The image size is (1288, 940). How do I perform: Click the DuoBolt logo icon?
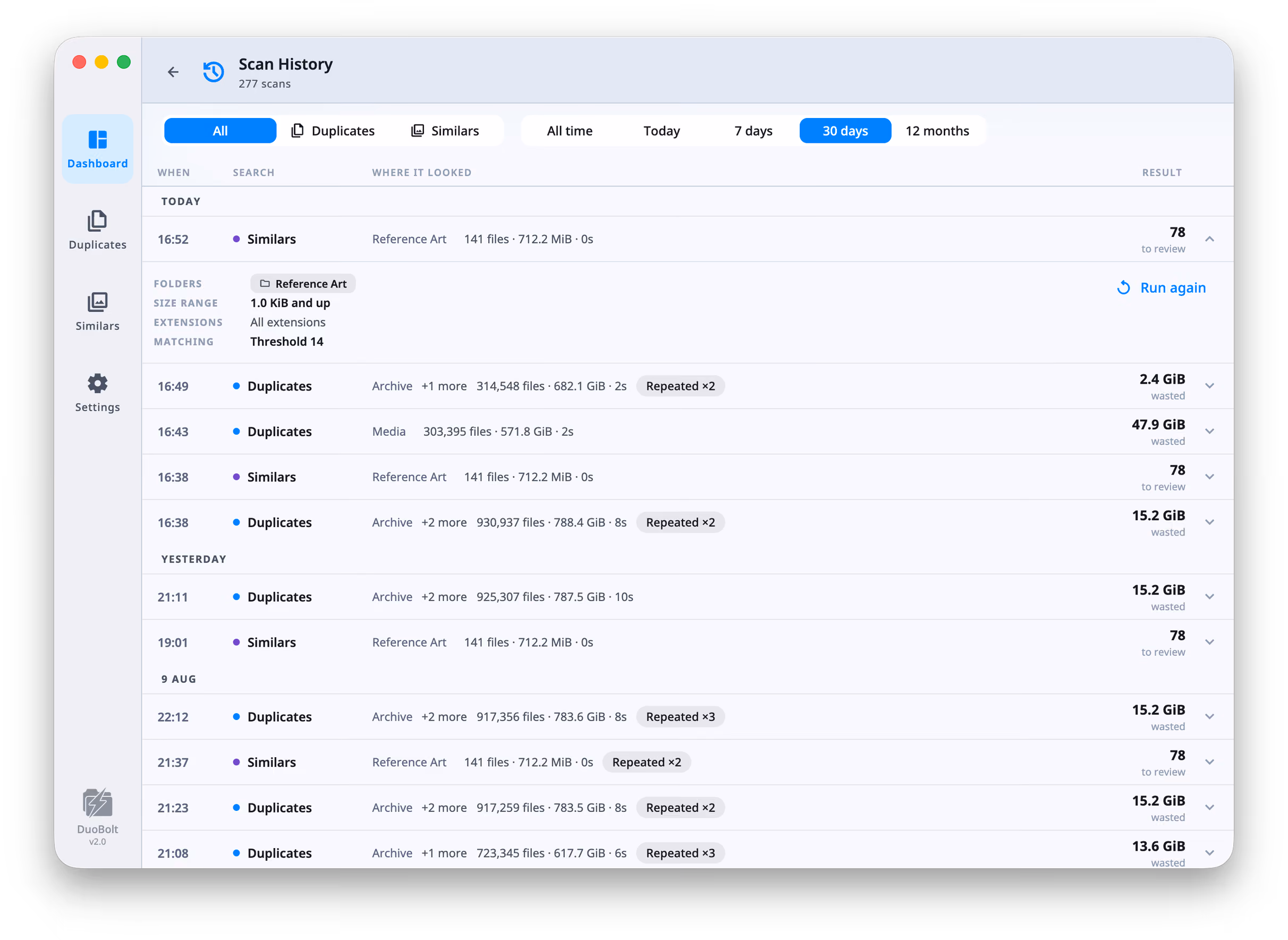tap(97, 803)
